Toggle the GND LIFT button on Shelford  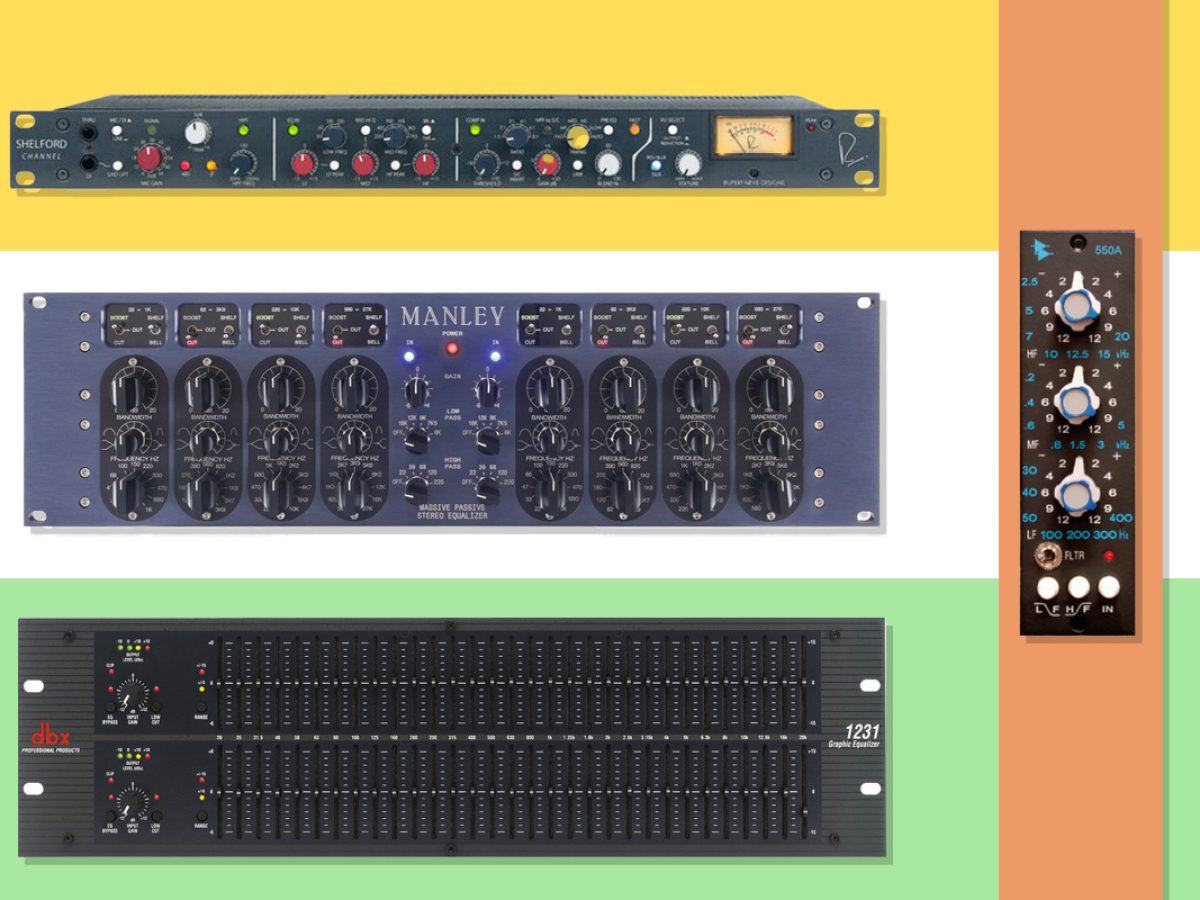tap(117, 165)
